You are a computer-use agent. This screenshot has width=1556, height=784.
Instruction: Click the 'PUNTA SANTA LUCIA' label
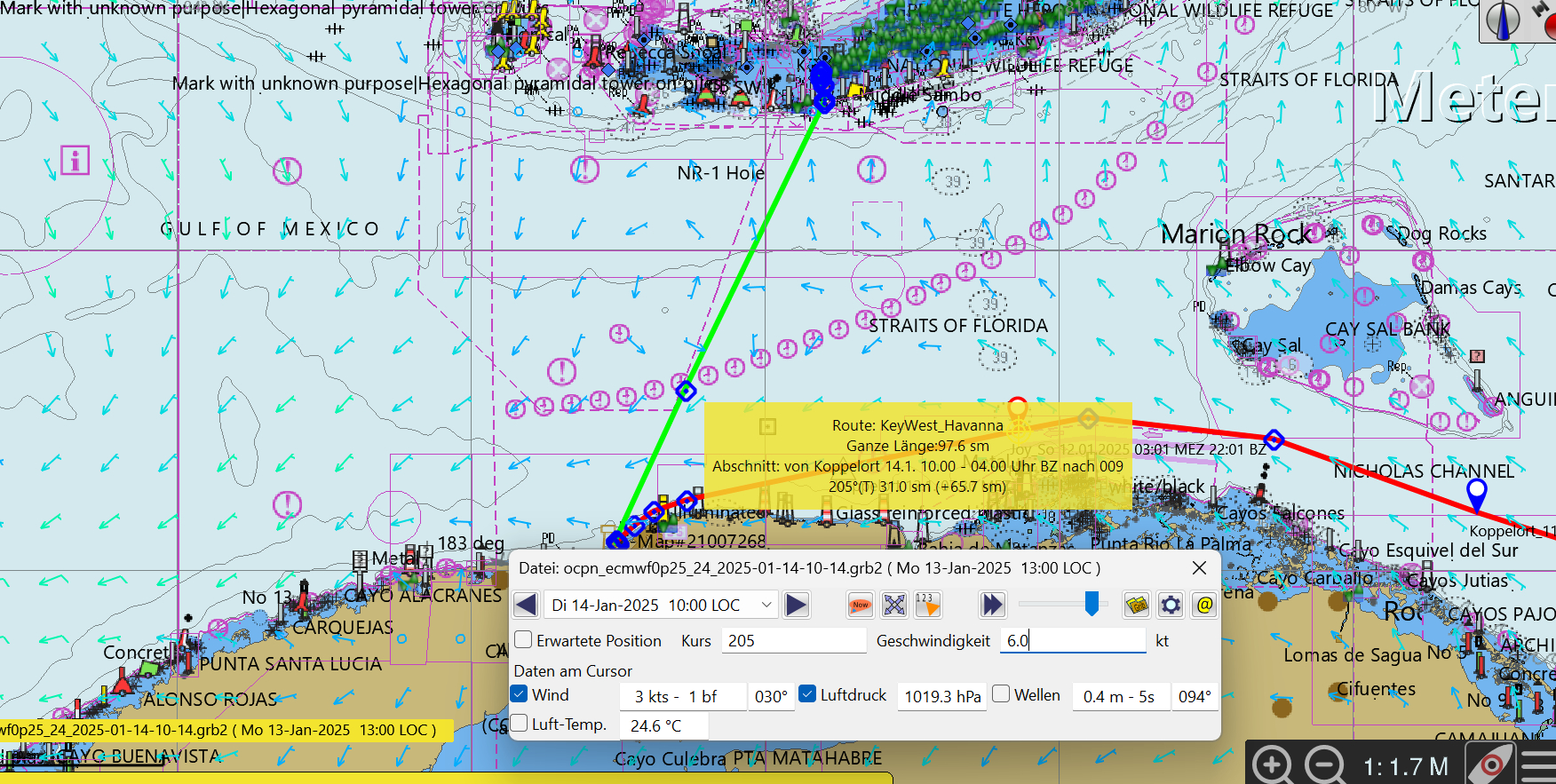(x=290, y=664)
